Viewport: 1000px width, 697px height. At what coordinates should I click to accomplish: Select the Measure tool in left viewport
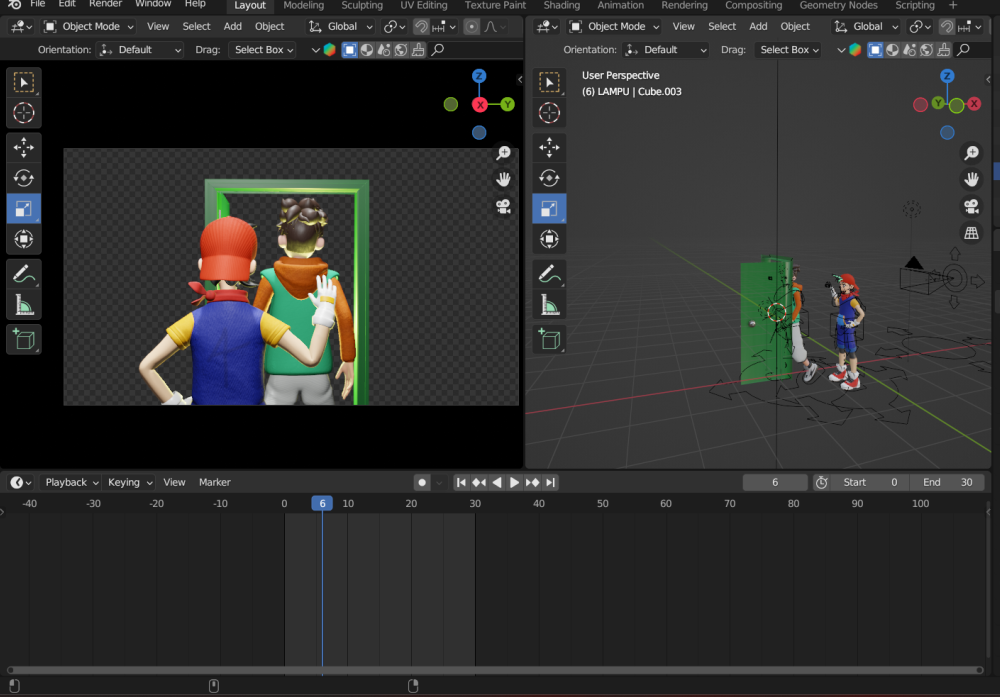coord(24,305)
